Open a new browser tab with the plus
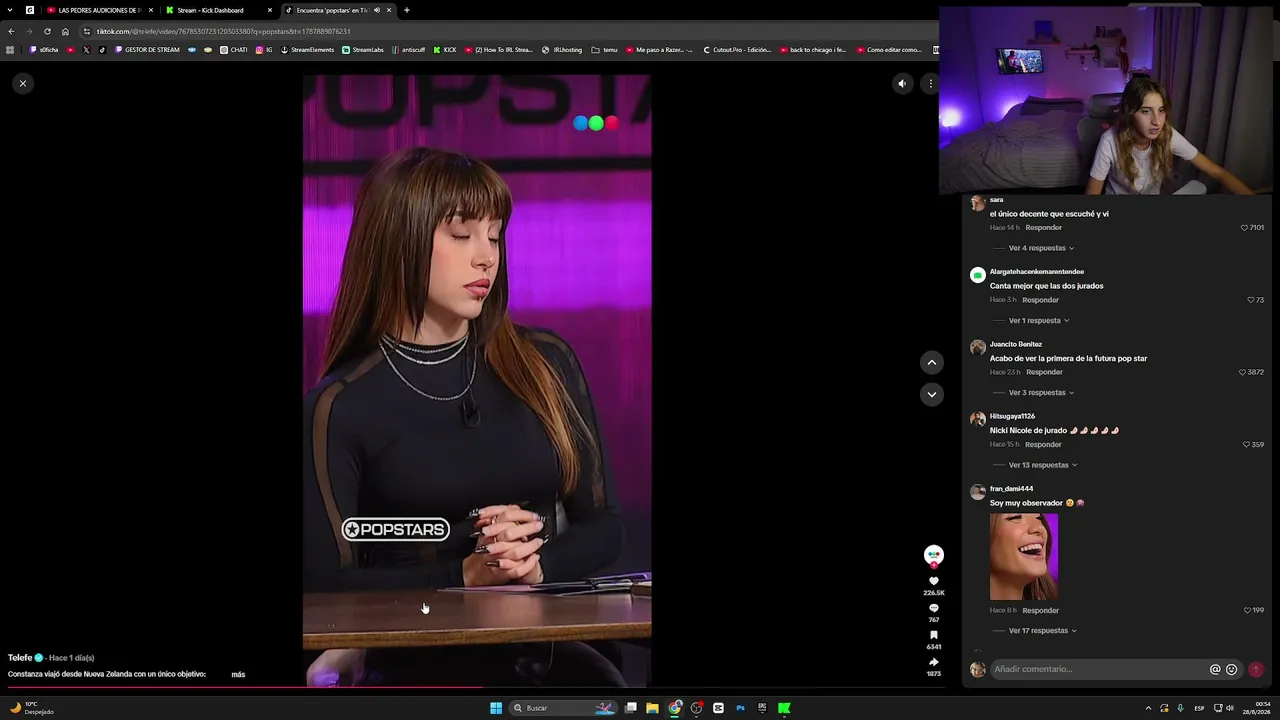The height and width of the screenshot is (720, 1280). [x=407, y=10]
